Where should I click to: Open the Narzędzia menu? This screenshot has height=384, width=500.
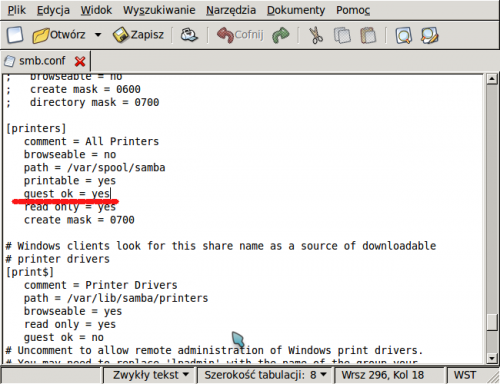(231, 10)
